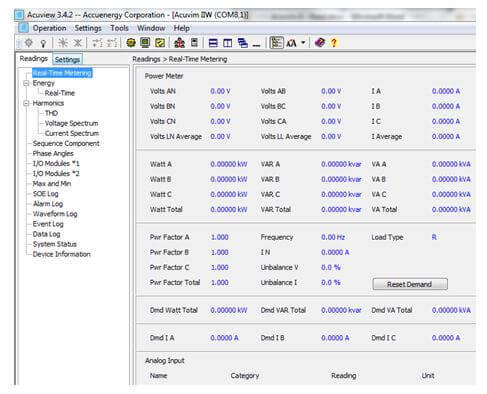The width and height of the screenshot is (487, 394).
Task: Open the Settings menu in menu bar
Action: pyautogui.click(x=88, y=28)
